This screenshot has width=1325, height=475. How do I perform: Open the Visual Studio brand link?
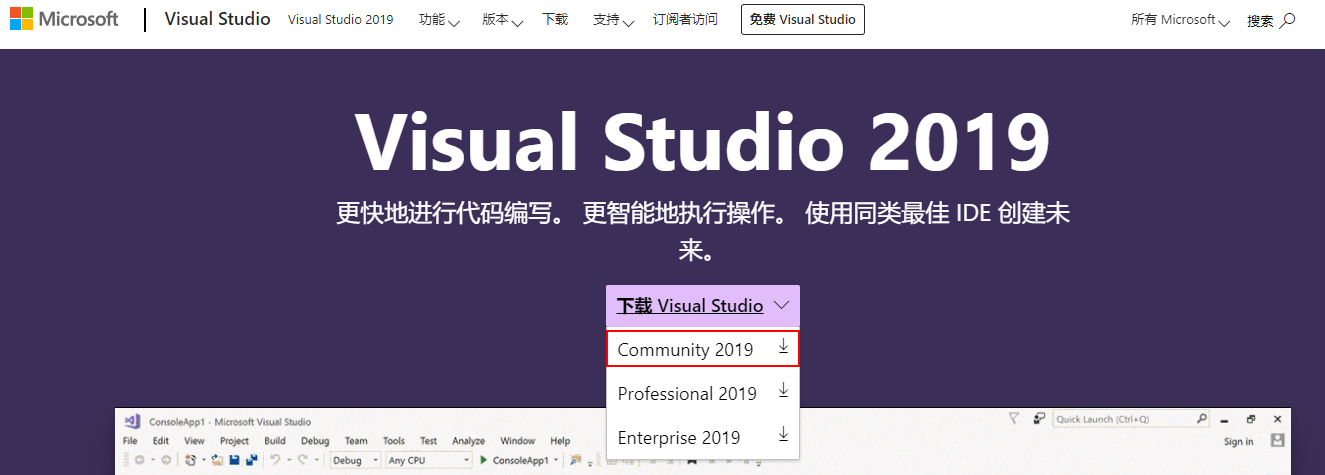coord(217,19)
